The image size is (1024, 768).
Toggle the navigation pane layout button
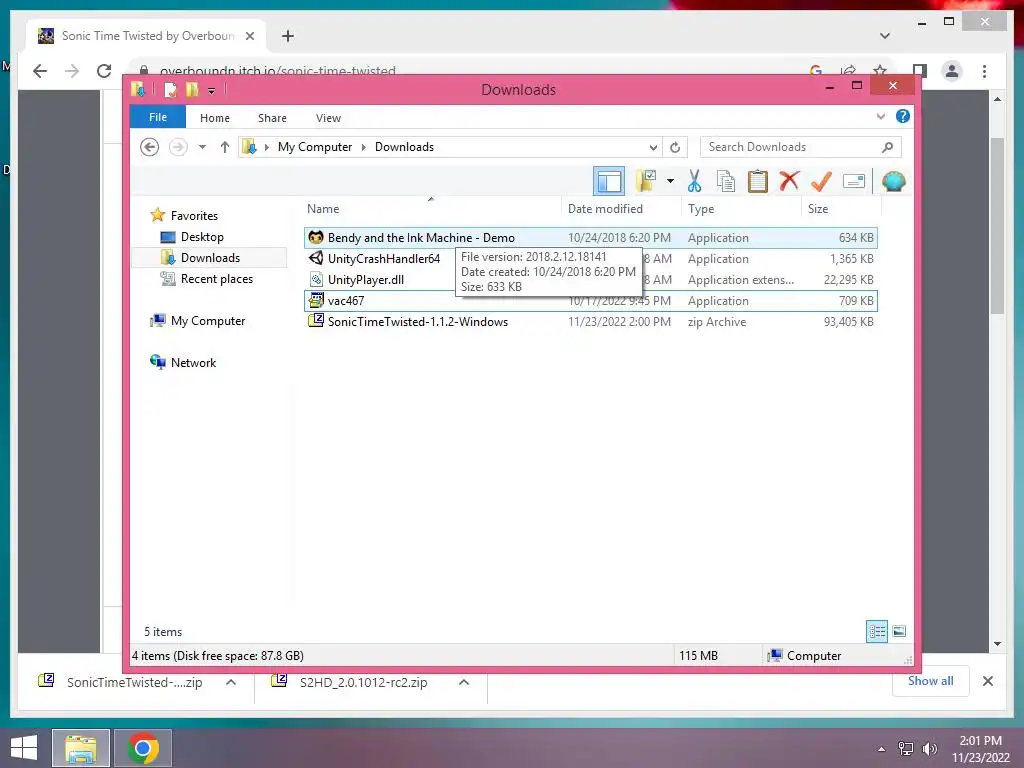(609, 181)
